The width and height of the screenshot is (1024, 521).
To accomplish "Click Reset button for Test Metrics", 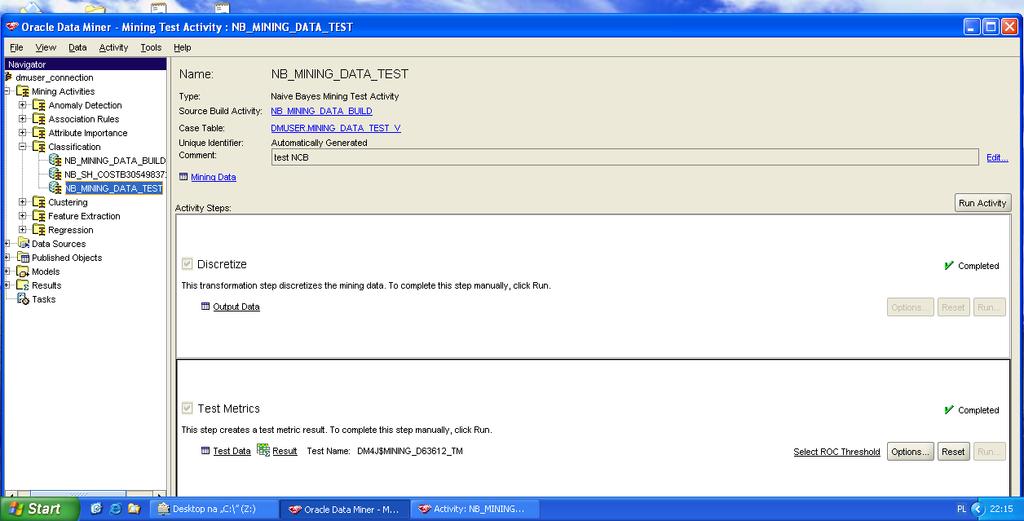I will [953, 452].
